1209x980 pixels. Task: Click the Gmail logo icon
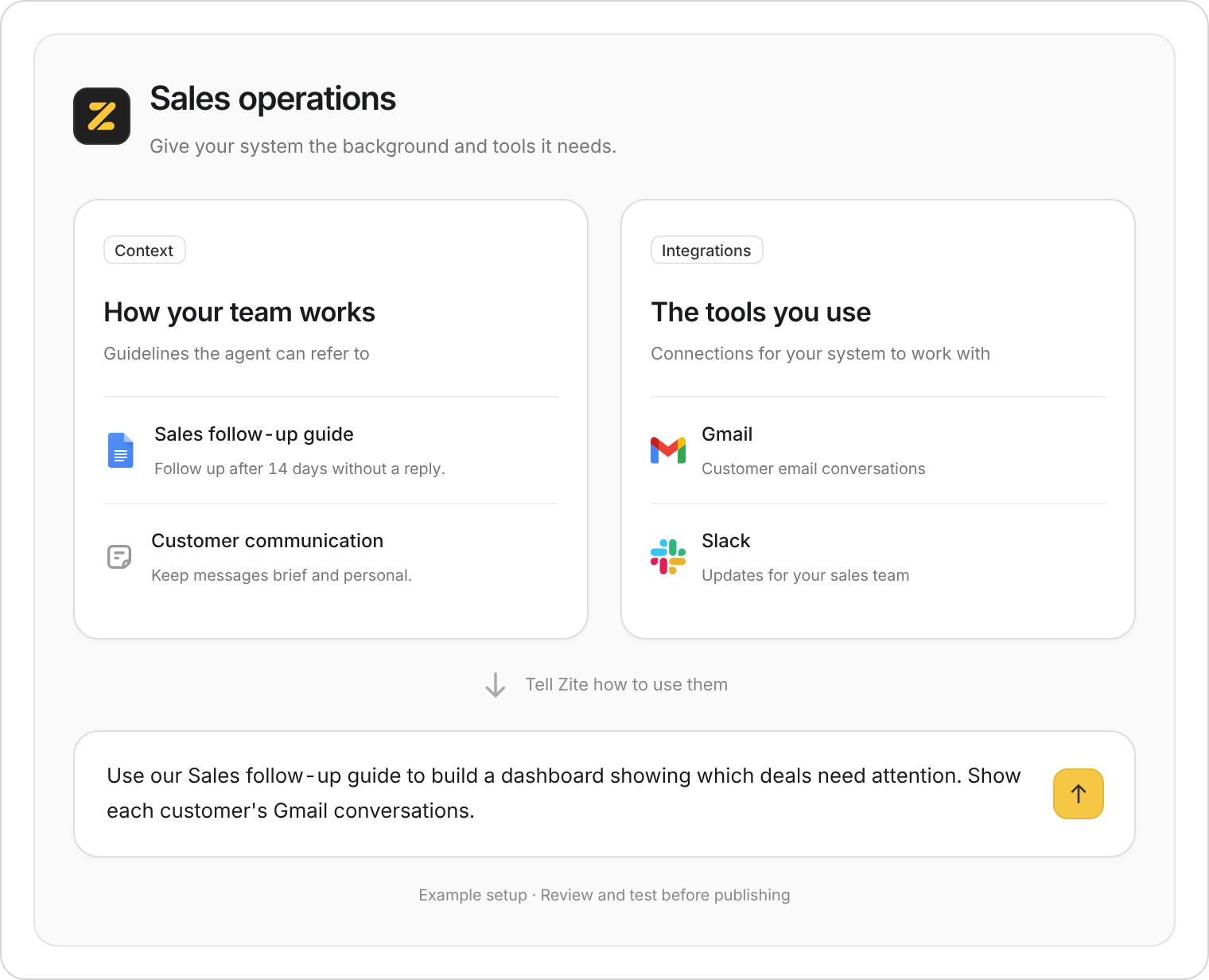click(668, 450)
